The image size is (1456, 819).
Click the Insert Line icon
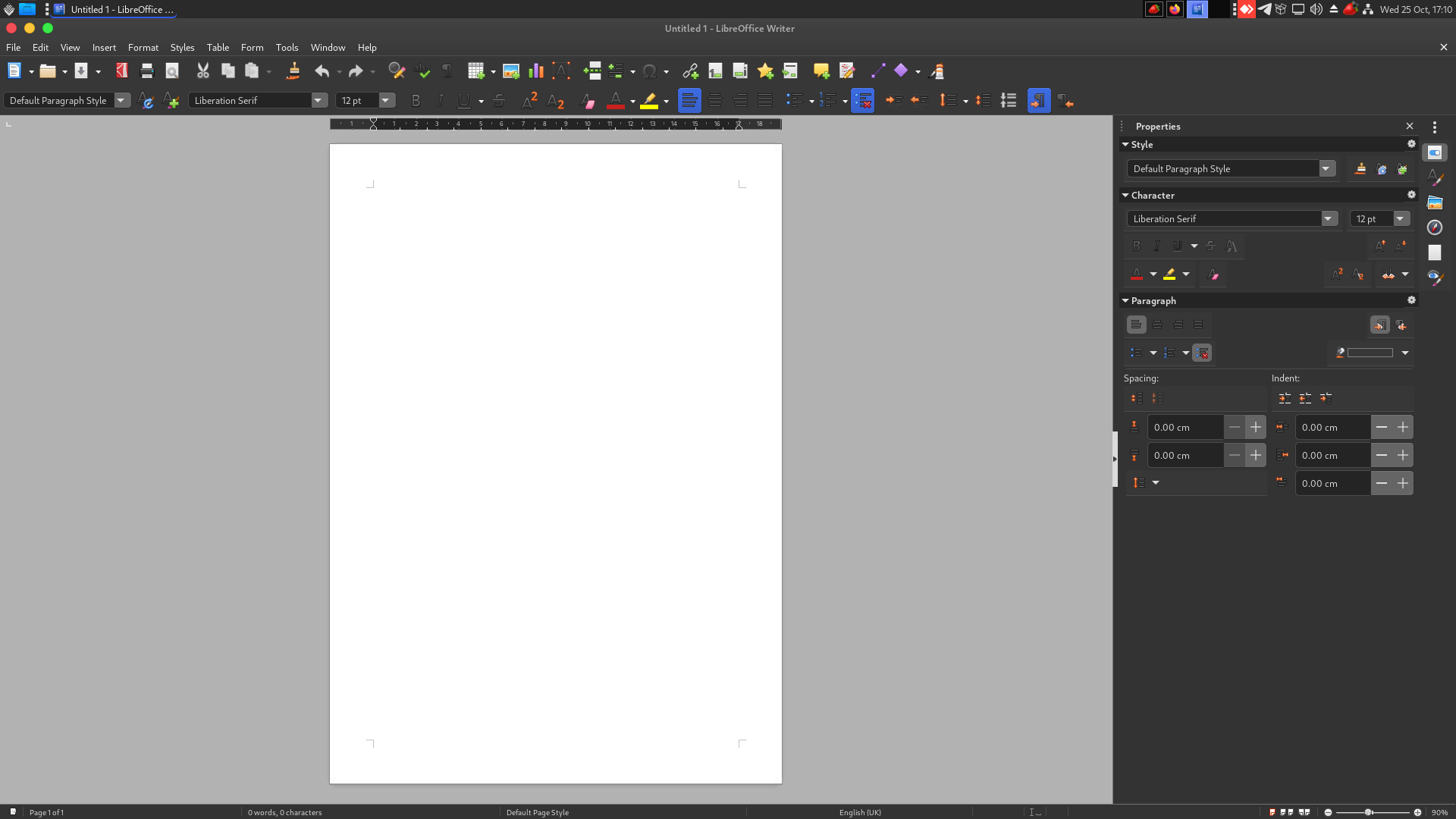click(877, 71)
